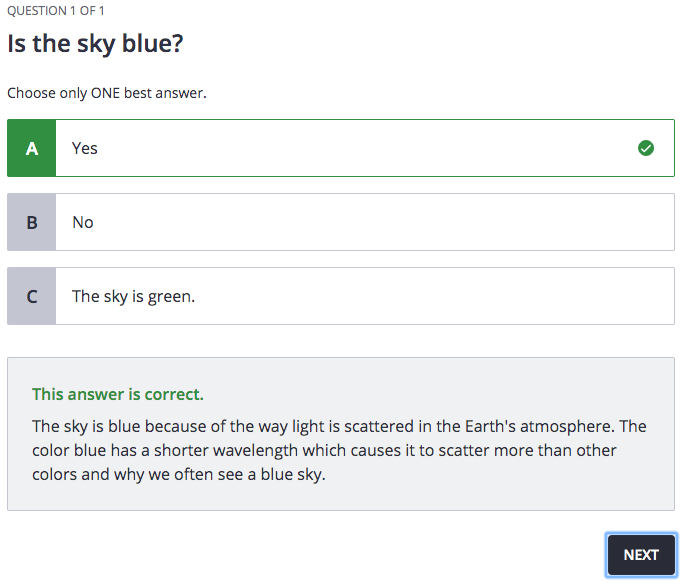The height and width of the screenshot is (588, 690).
Task: Click the explanation line ending "see a blue sky."
Action: pyautogui.click(x=179, y=474)
